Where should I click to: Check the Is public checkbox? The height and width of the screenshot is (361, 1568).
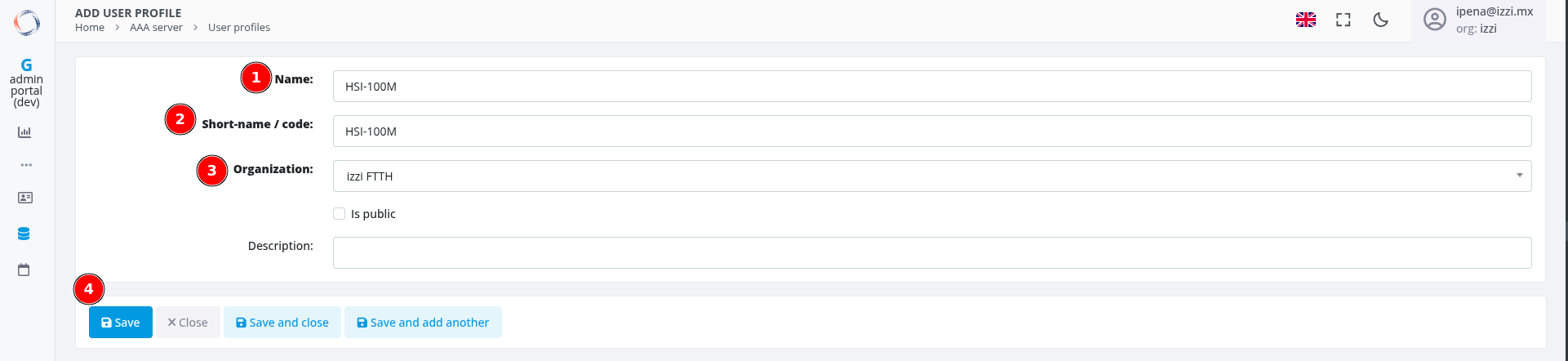pyautogui.click(x=340, y=214)
